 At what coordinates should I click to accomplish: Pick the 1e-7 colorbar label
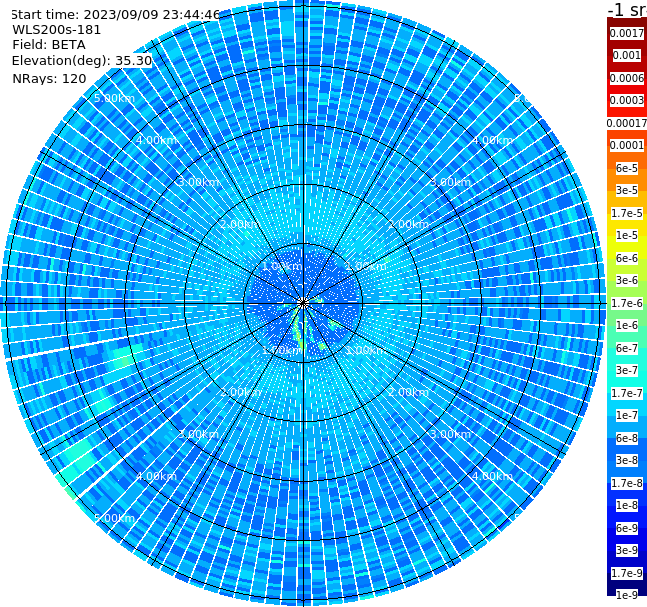tap(627, 415)
